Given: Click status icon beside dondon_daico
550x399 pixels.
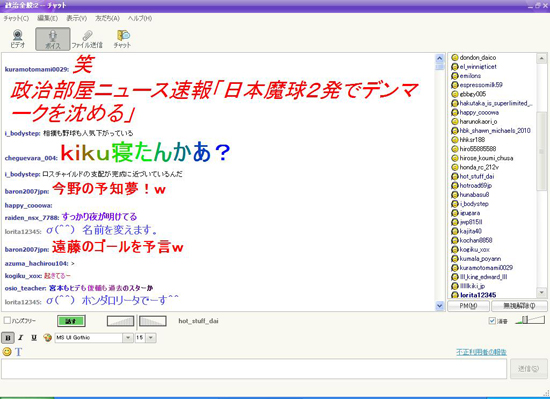Looking at the screenshot, I should [x=455, y=58].
